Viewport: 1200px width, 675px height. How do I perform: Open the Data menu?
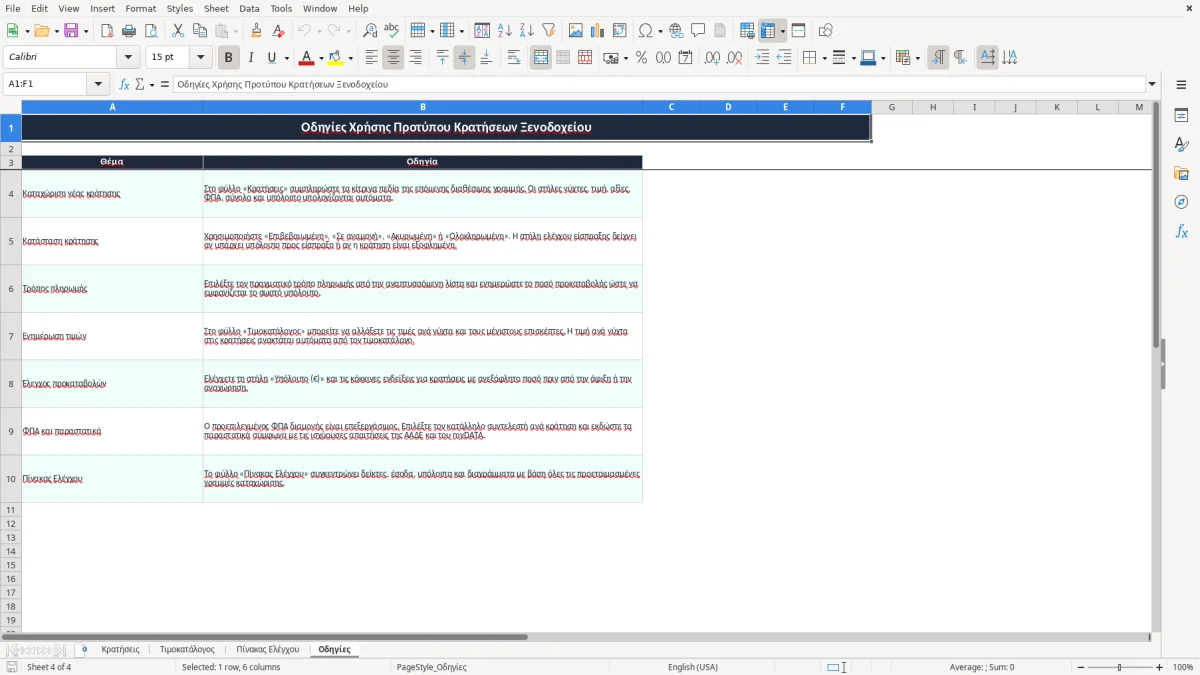coord(249,8)
